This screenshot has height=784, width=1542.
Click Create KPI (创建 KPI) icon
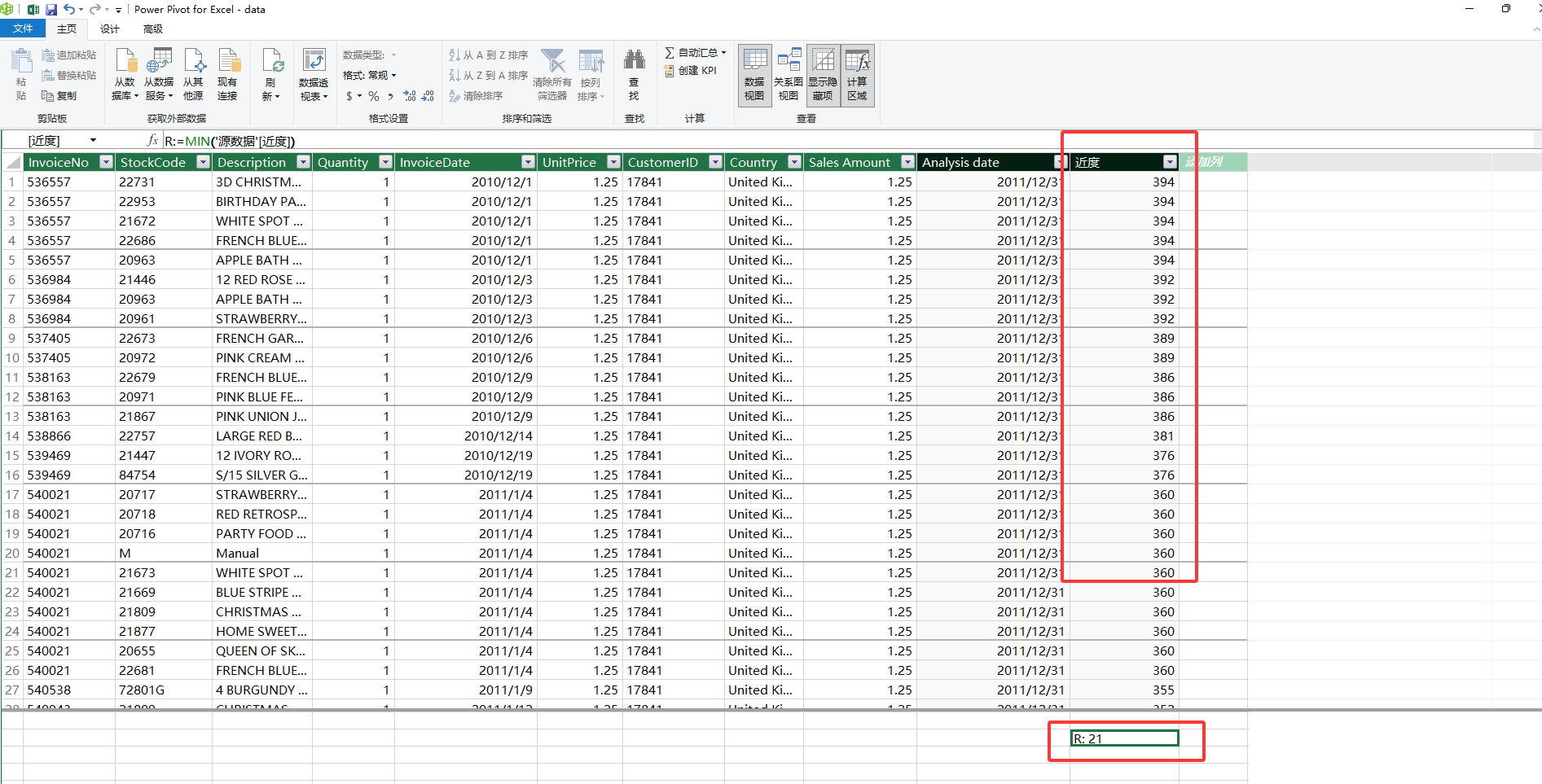(691, 71)
